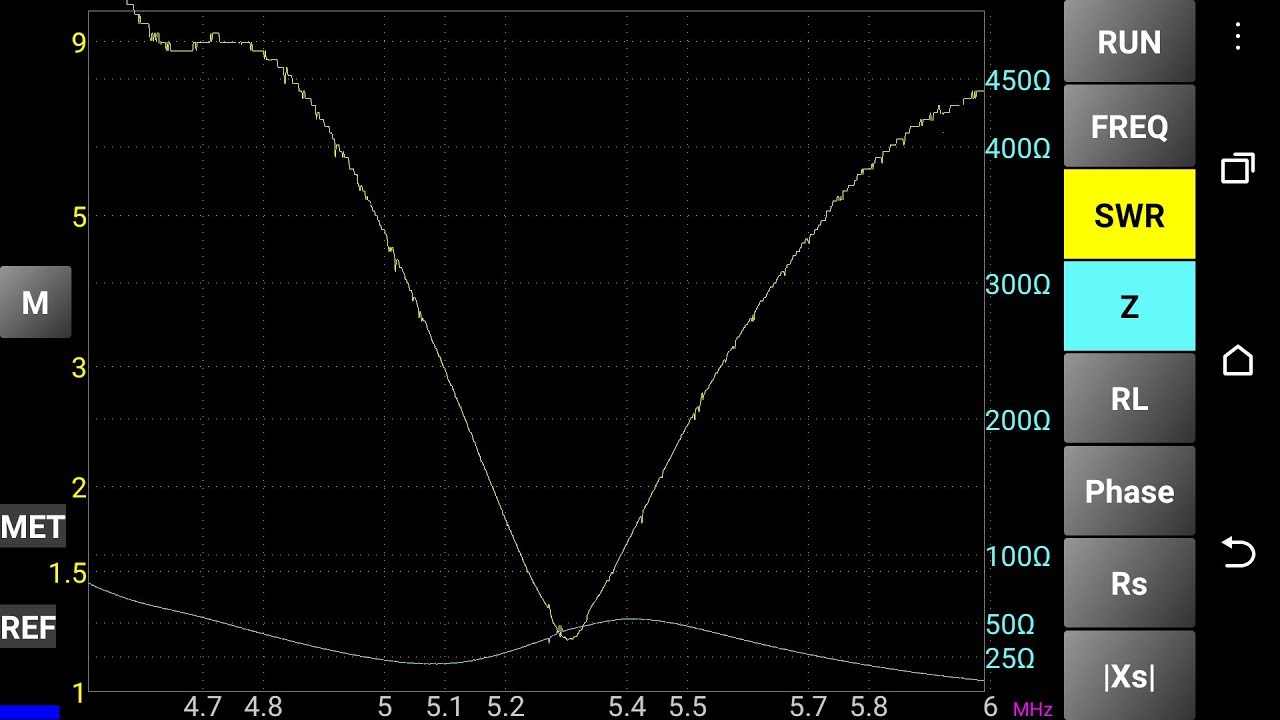Click the 300Ω impedance scale label

coord(1018,285)
